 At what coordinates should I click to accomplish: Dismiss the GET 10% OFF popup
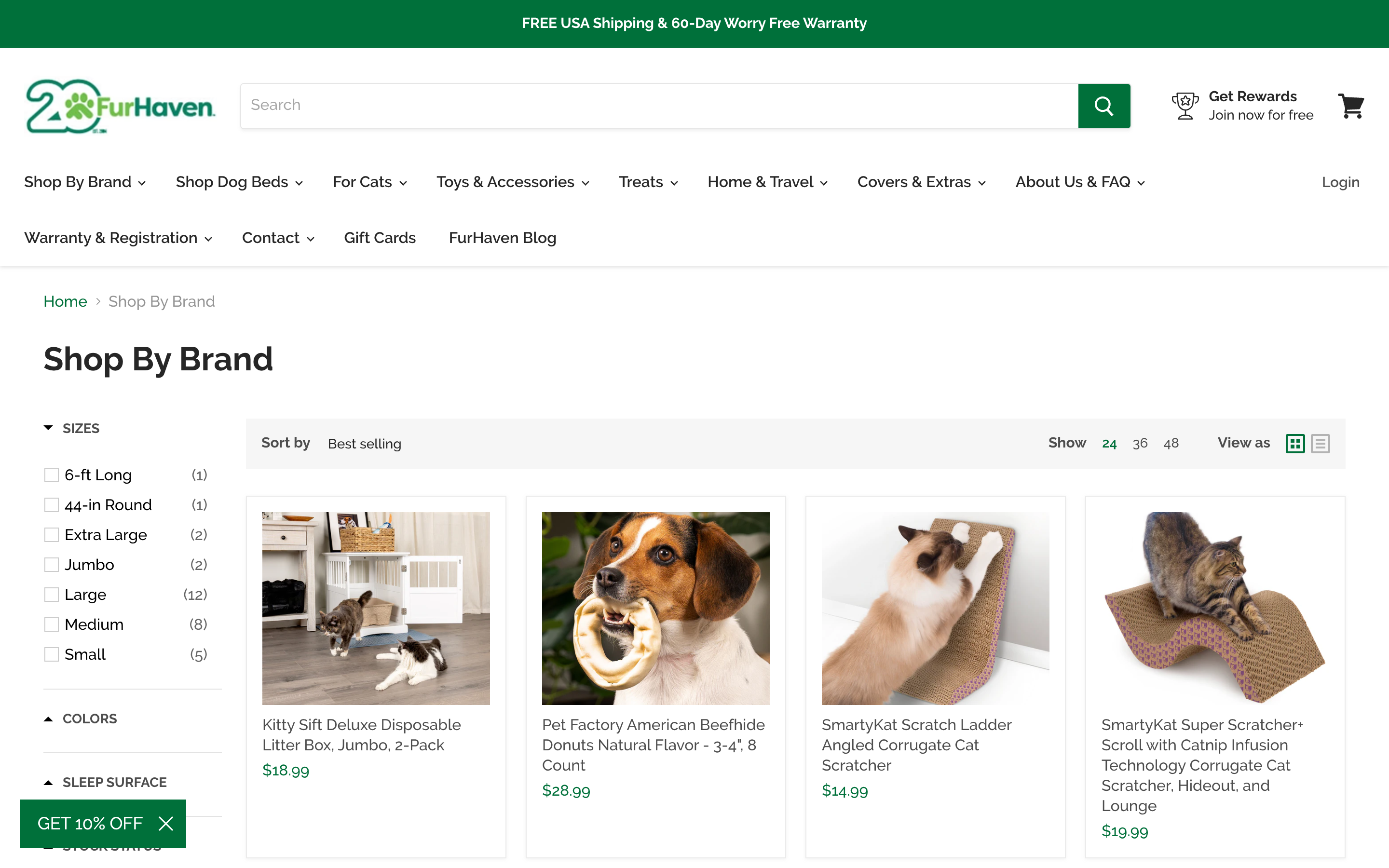165,823
